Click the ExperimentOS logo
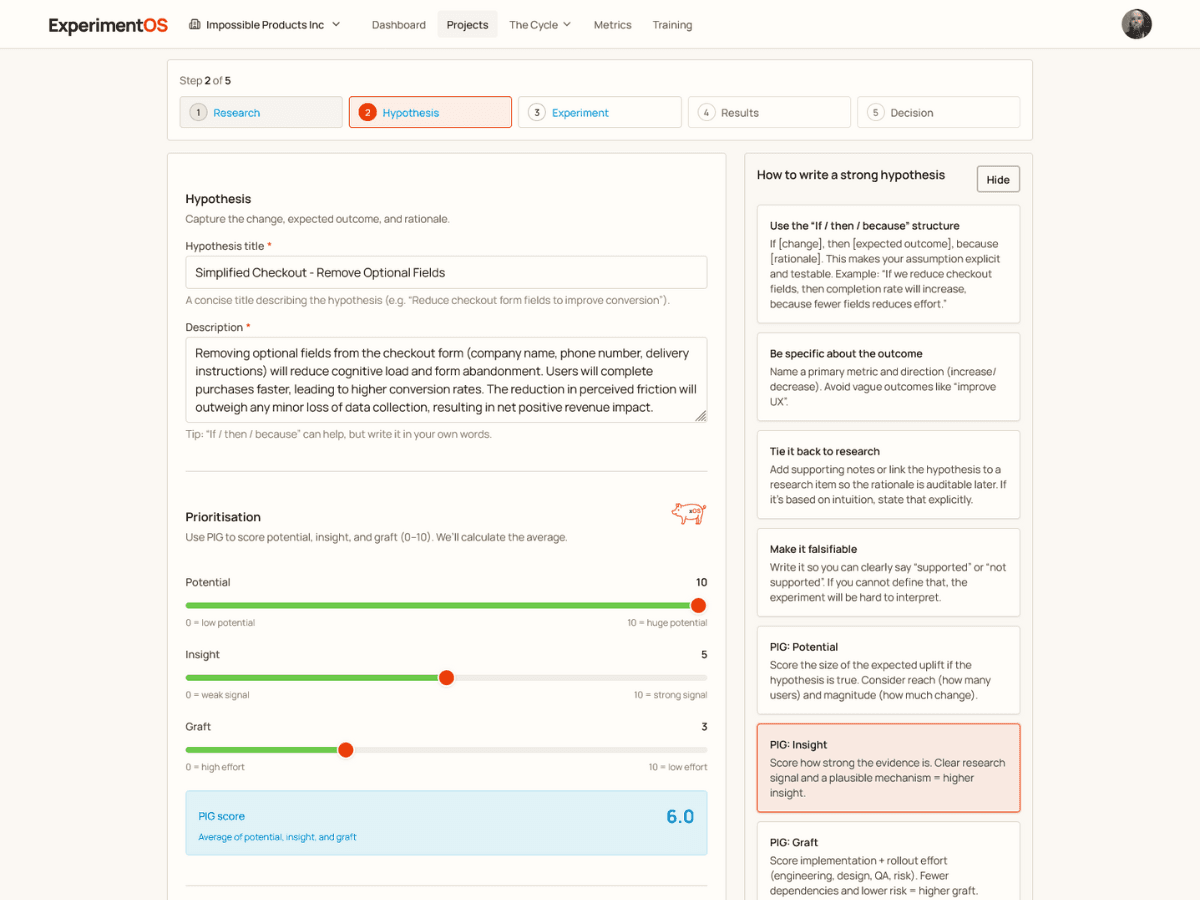The width and height of the screenshot is (1200, 900). pyautogui.click(x=107, y=24)
